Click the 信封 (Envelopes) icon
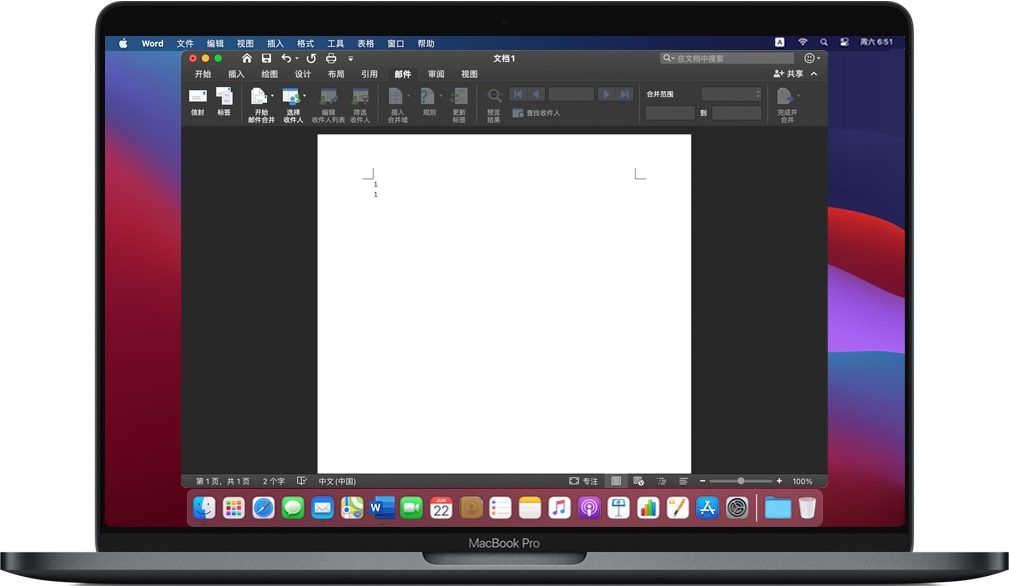 click(x=197, y=98)
